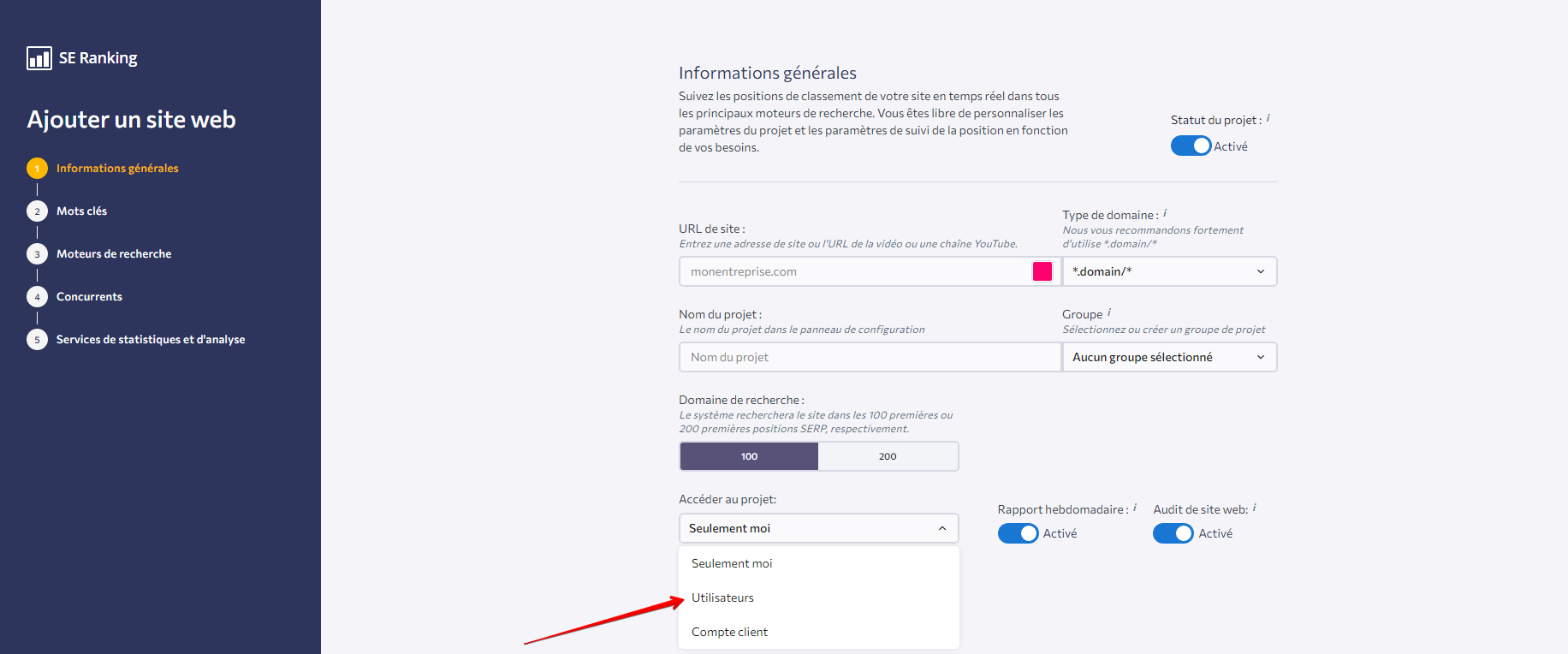
Task: Click step 5 circle icon in sidebar
Action: [x=37, y=340]
